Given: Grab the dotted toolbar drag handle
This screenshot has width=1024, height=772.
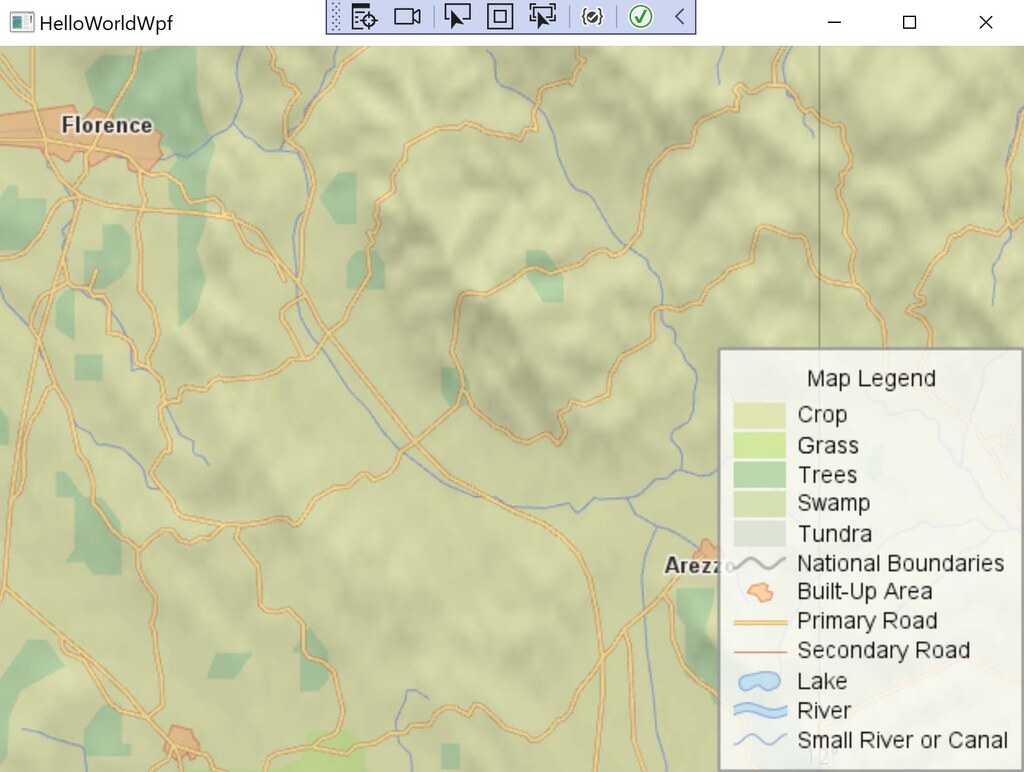Looking at the screenshot, I should click(336, 17).
